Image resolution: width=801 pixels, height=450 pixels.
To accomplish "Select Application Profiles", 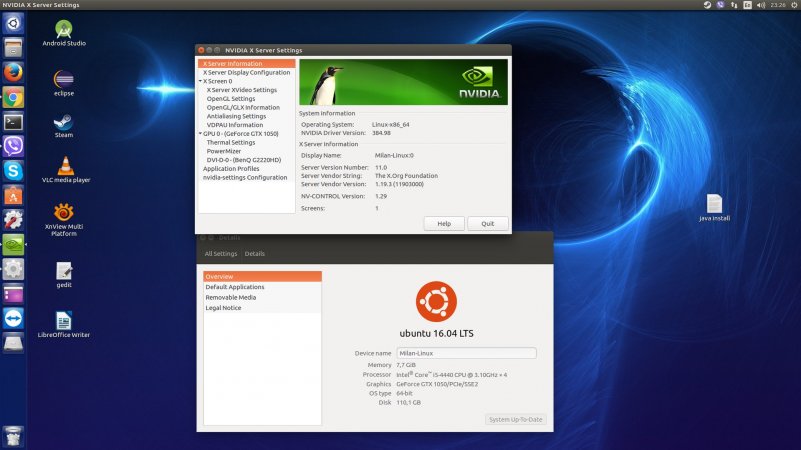I will point(231,169).
